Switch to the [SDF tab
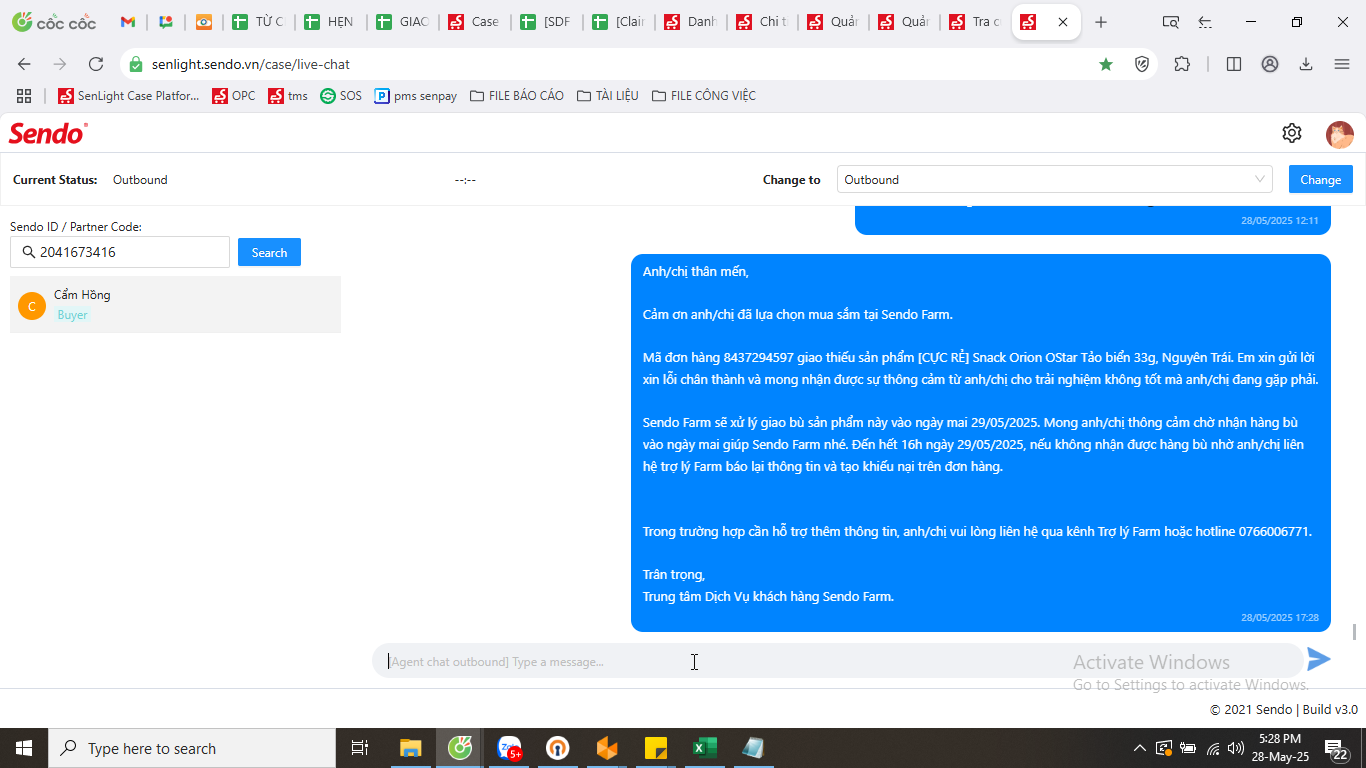This screenshot has height=768, width=1366. tap(545, 22)
